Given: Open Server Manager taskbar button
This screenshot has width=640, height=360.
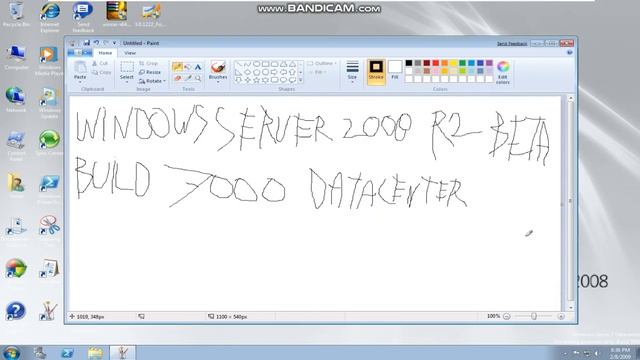Looking at the screenshot, I should (x=40, y=352).
